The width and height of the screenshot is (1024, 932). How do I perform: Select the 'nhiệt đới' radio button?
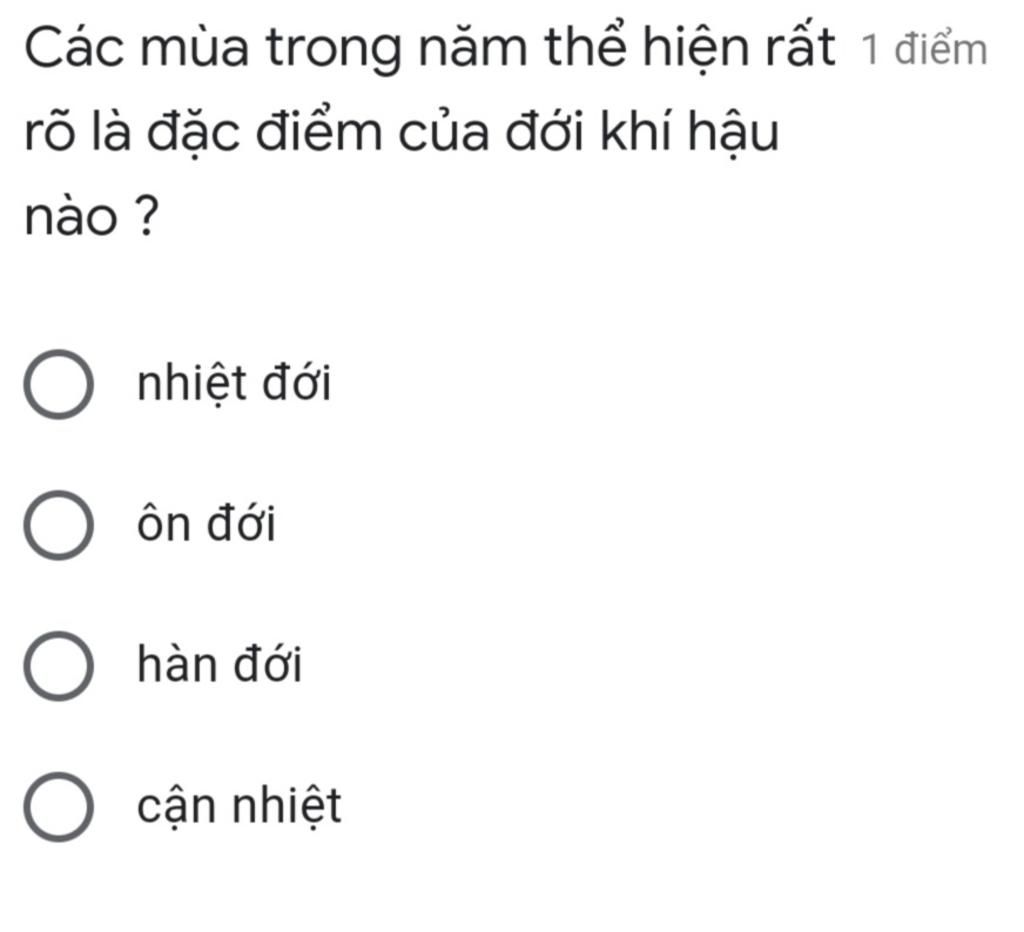58,384
